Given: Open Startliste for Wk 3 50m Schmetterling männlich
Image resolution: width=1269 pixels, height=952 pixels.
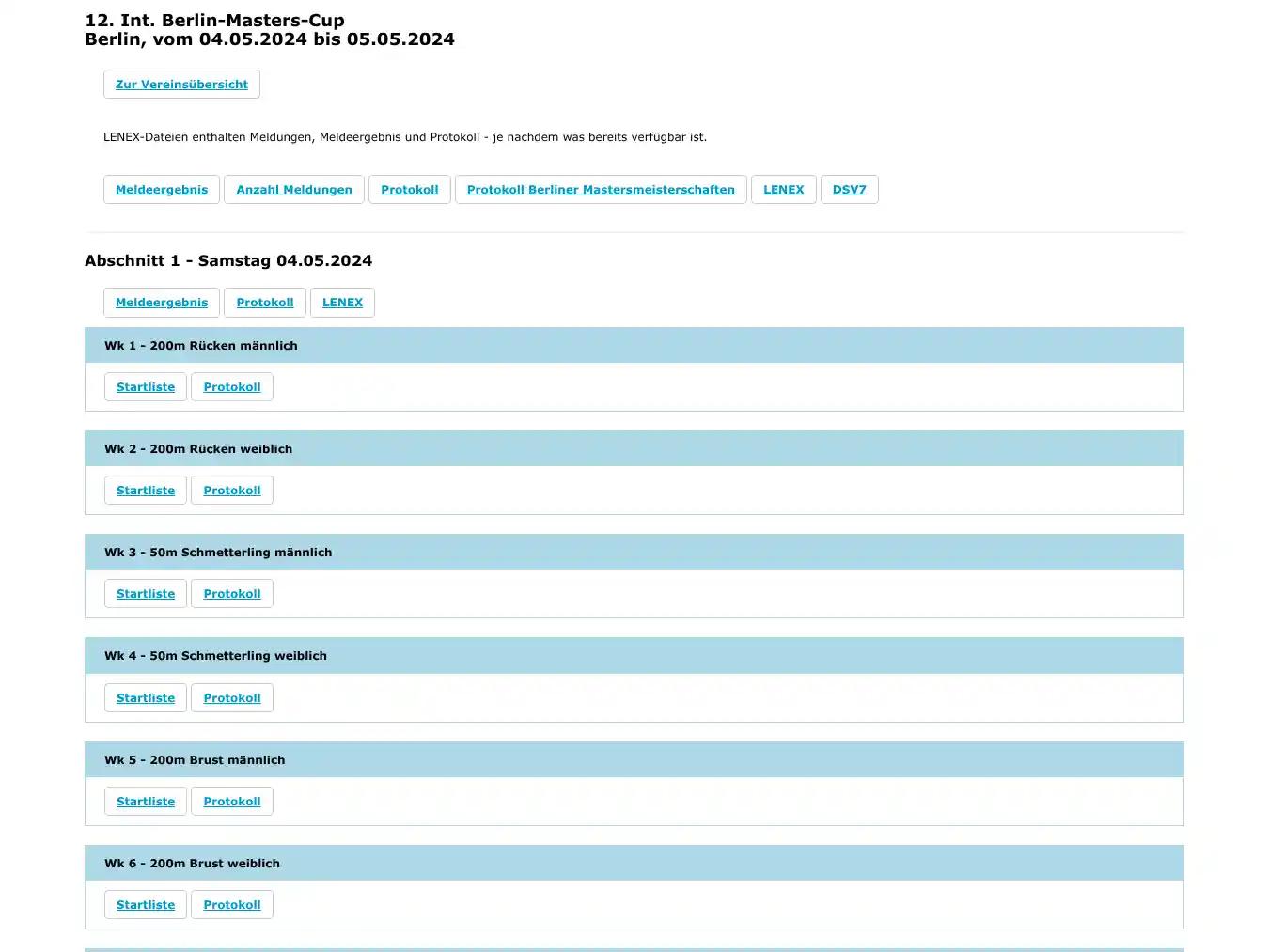Looking at the screenshot, I should coord(145,593).
